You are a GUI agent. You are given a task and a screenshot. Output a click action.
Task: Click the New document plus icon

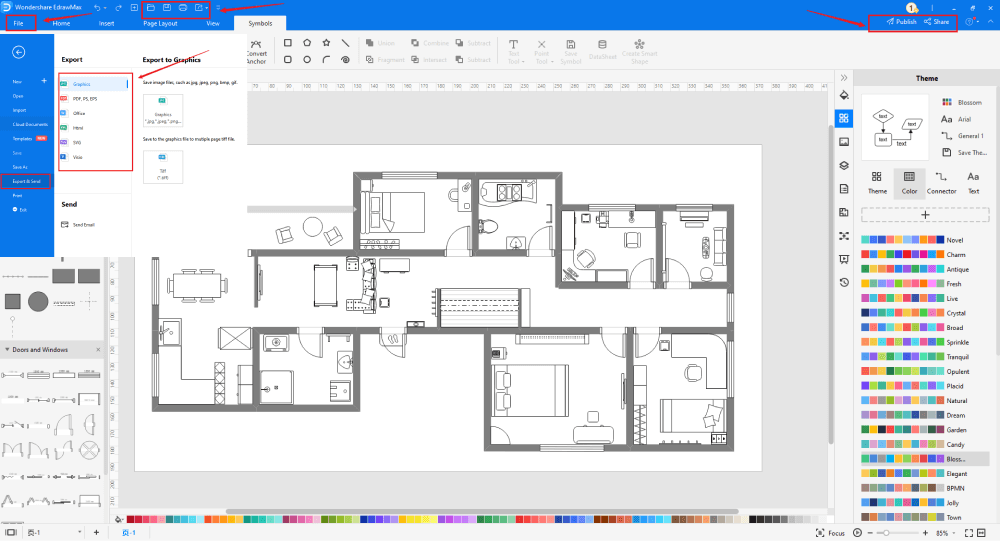135,8
